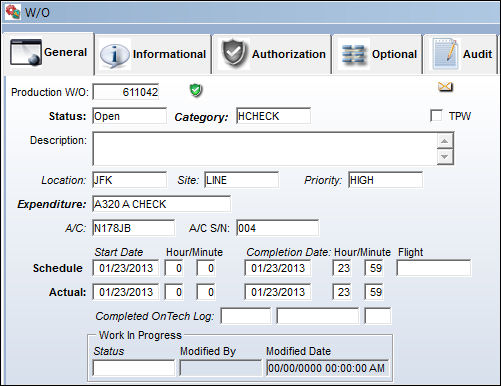
Task: Click the Schedule completion hour field 23
Action: (x=342, y=268)
